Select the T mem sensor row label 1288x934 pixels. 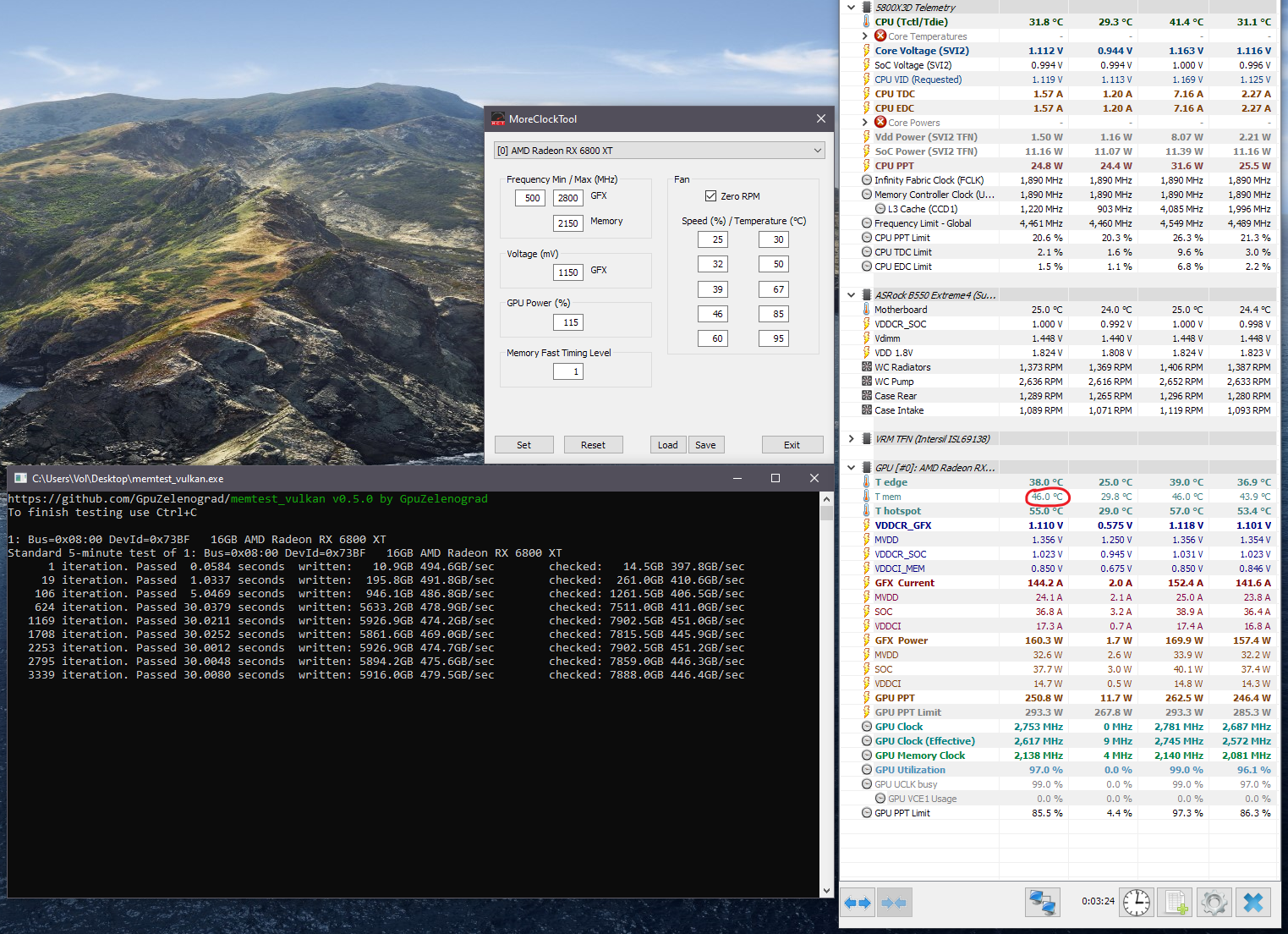888,497
